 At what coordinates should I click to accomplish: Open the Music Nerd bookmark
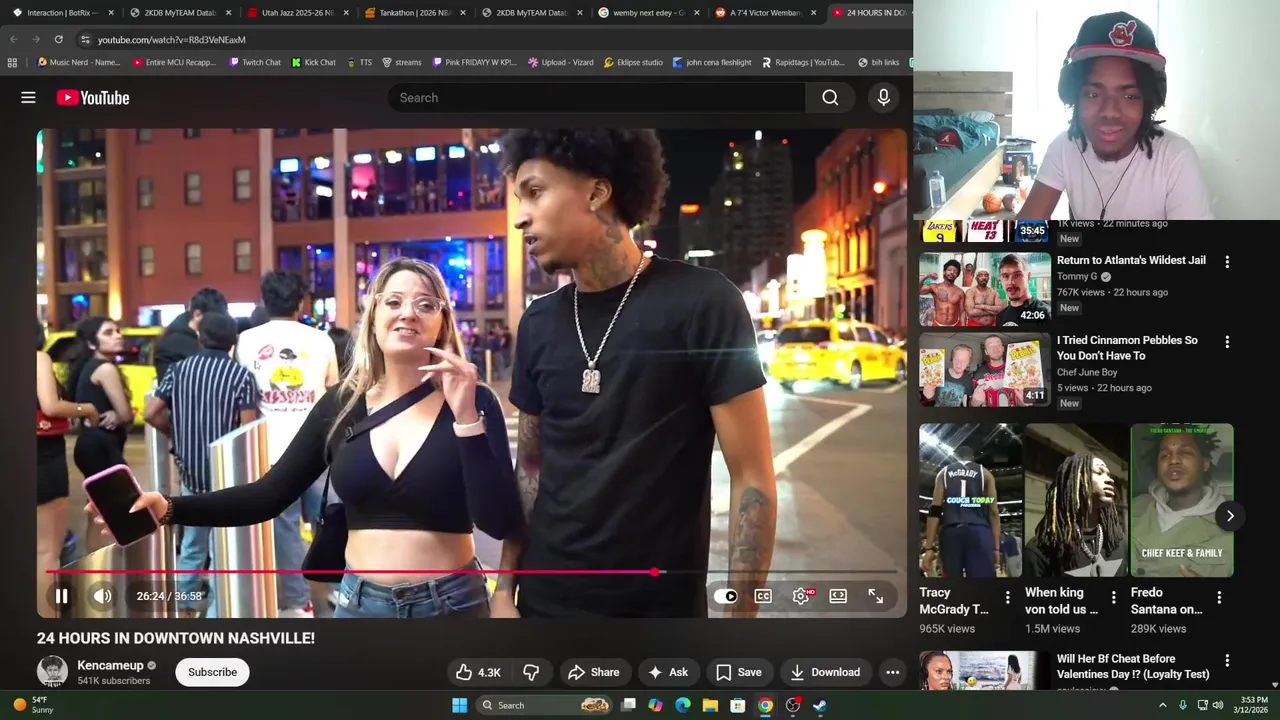(x=78, y=62)
